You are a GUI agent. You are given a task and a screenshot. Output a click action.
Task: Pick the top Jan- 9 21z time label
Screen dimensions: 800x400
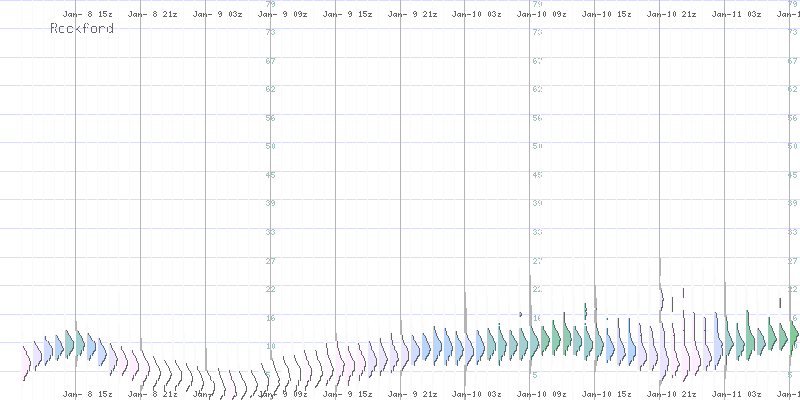(x=412, y=15)
